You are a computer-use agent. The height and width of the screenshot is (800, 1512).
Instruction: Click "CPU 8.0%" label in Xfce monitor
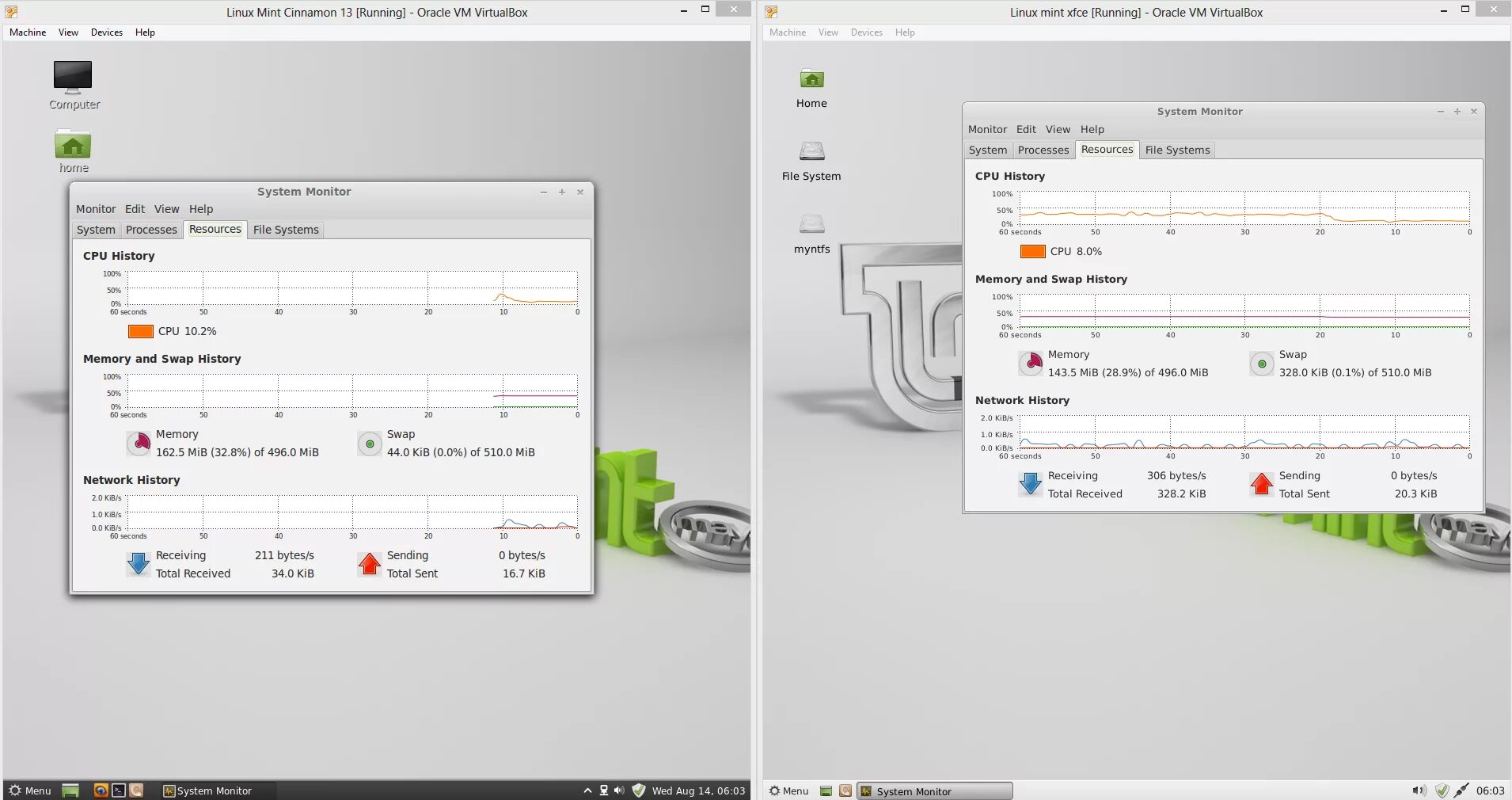coord(1076,251)
